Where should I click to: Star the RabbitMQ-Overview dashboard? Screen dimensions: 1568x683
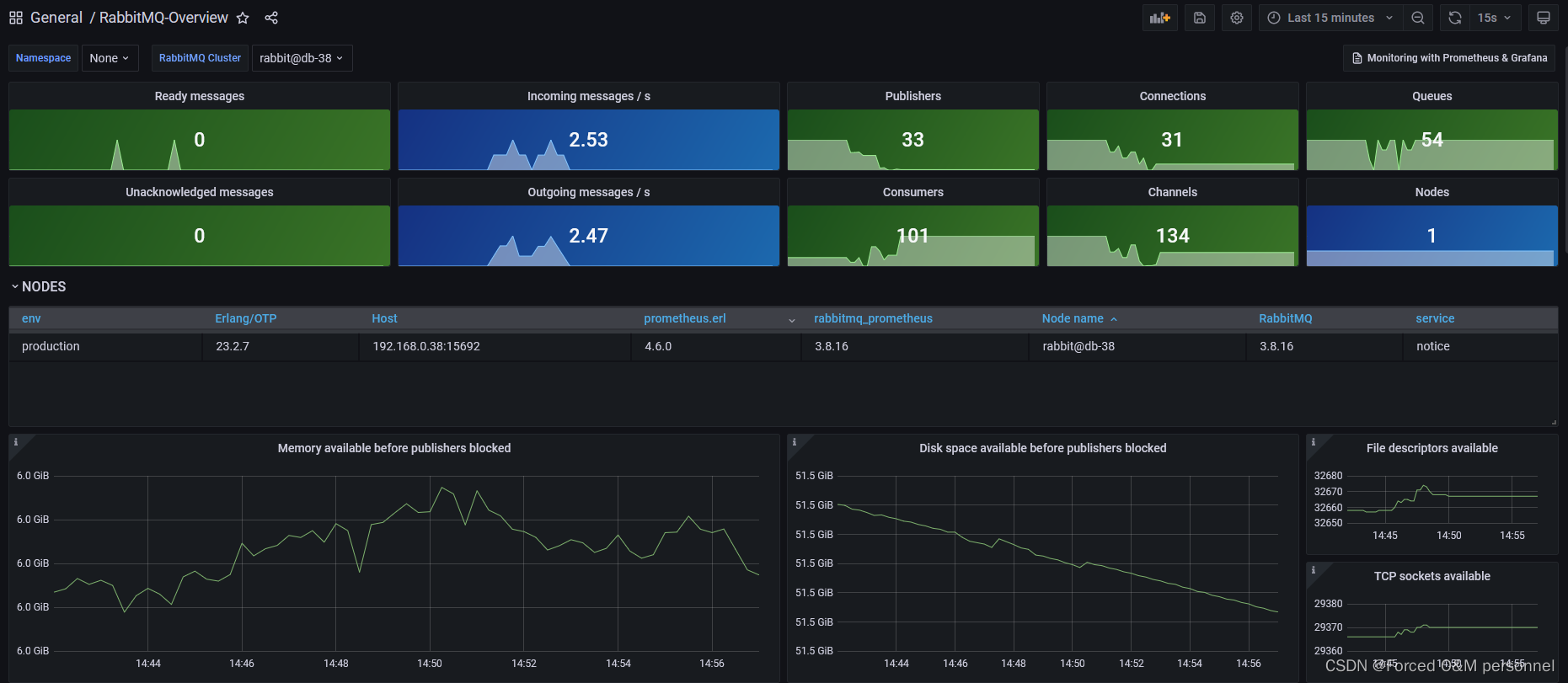click(243, 18)
